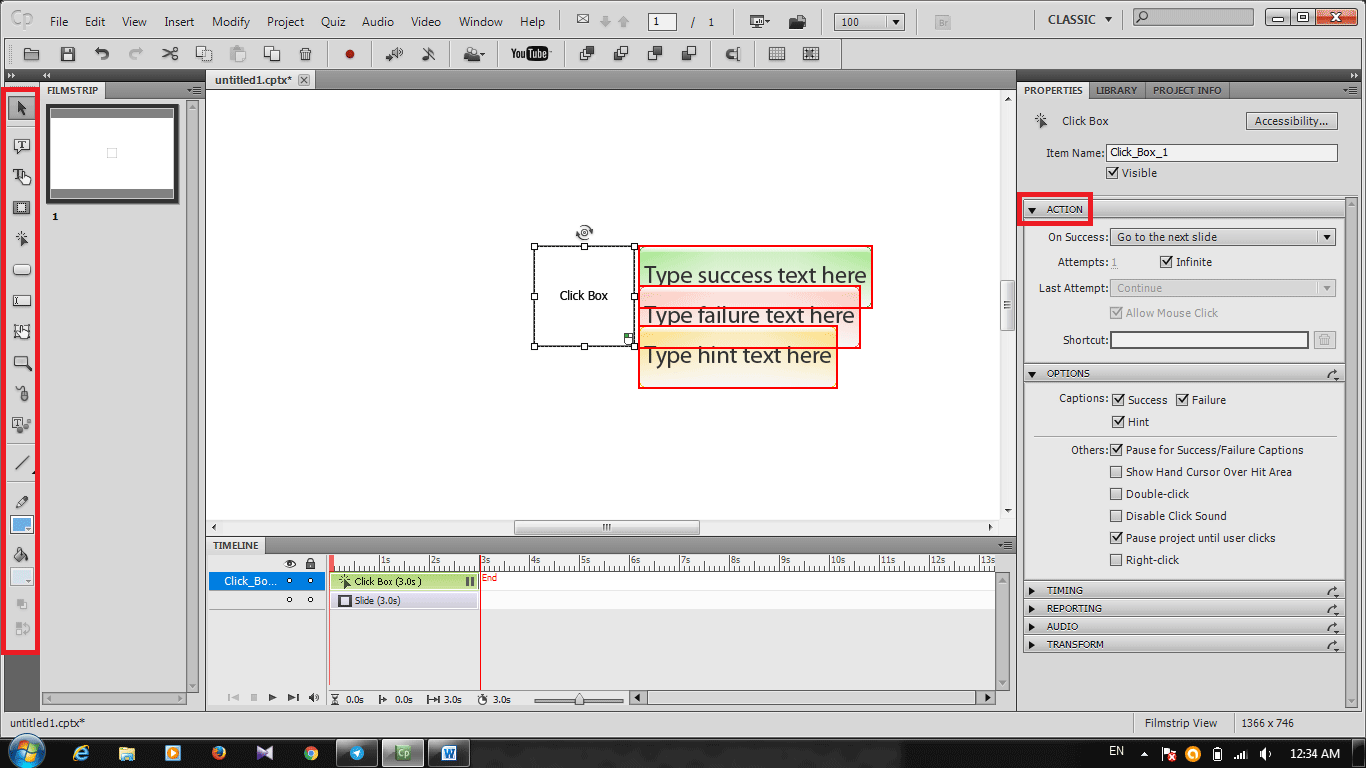Screen dimensions: 1366x768
Task: Select the paint bucket fill tool
Action: click(x=21, y=555)
